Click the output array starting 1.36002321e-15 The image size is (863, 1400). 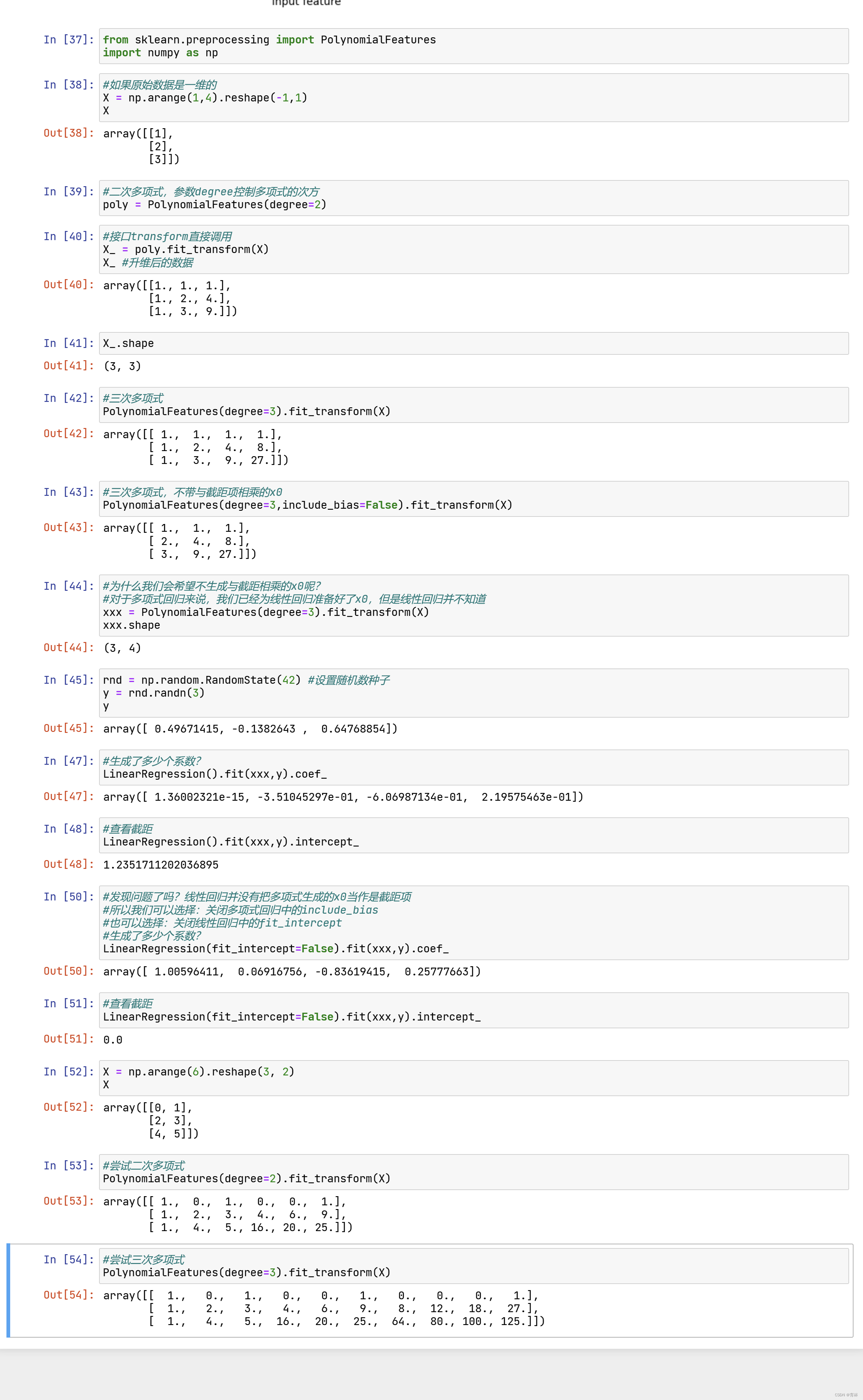pyautogui.click(x=343, y=797)
